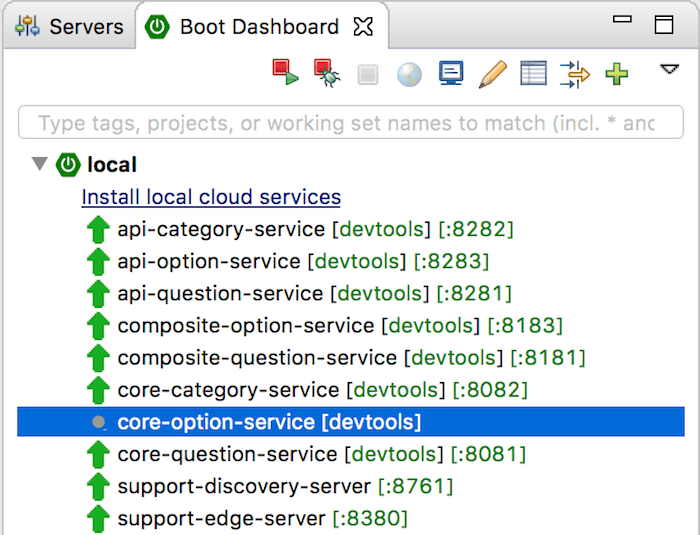This screenshot has width=700, height=535.
Task: Select api-option-service row
Action: pos(350,261)
